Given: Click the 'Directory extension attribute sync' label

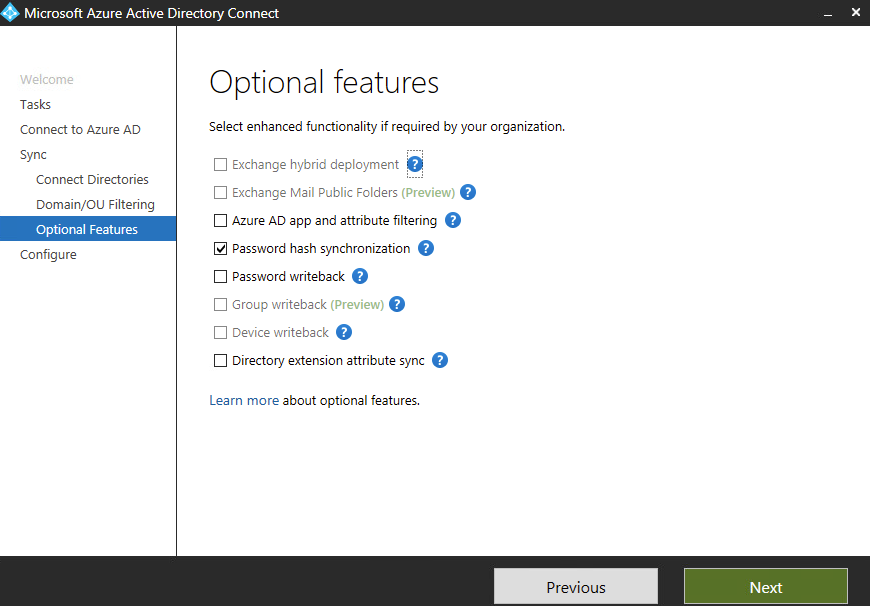Looking at the screenshot, I should (328, 360).
